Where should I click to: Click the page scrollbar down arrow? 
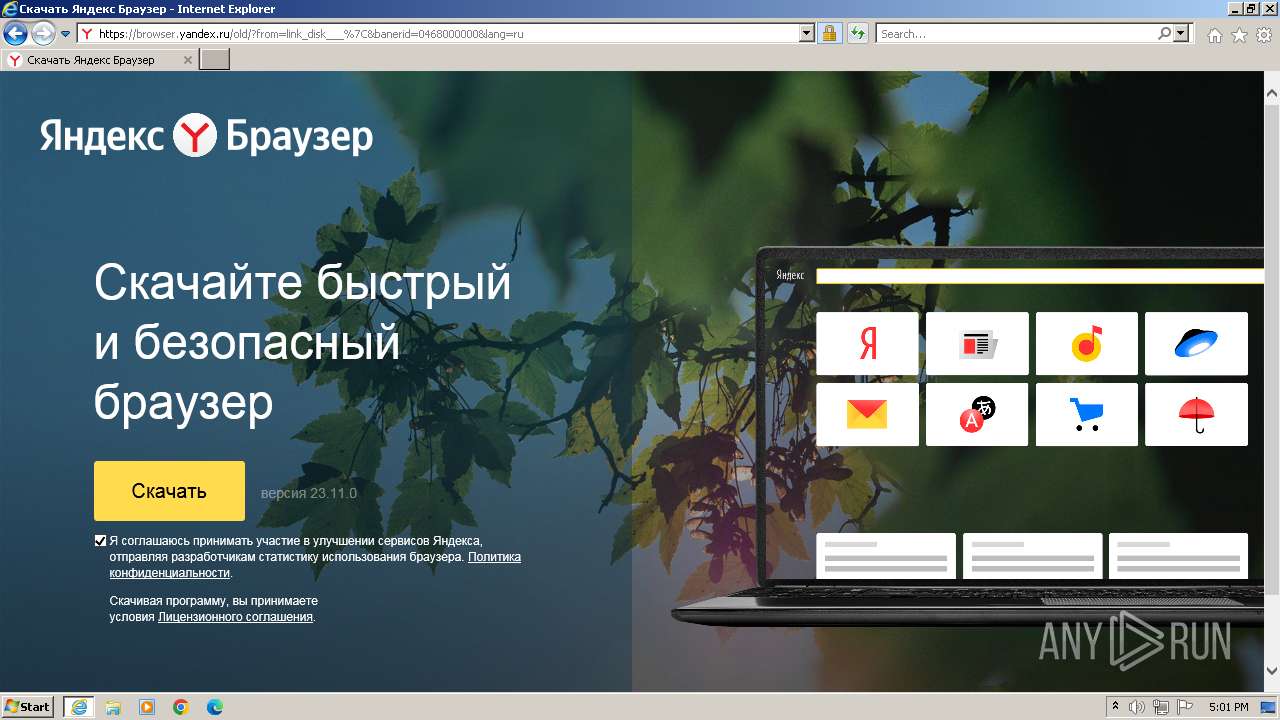1272,670
